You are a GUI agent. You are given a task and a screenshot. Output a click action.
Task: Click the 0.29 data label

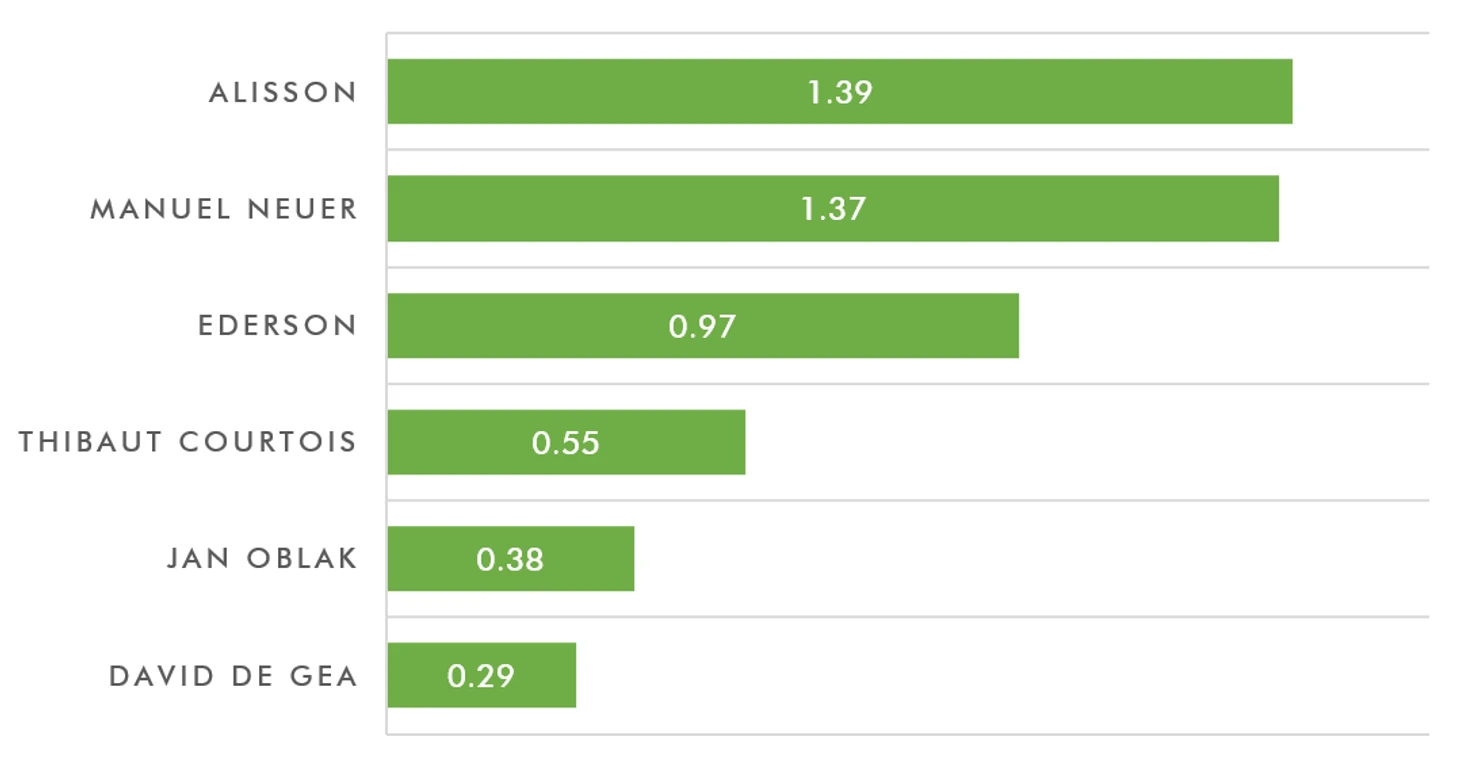481,676
